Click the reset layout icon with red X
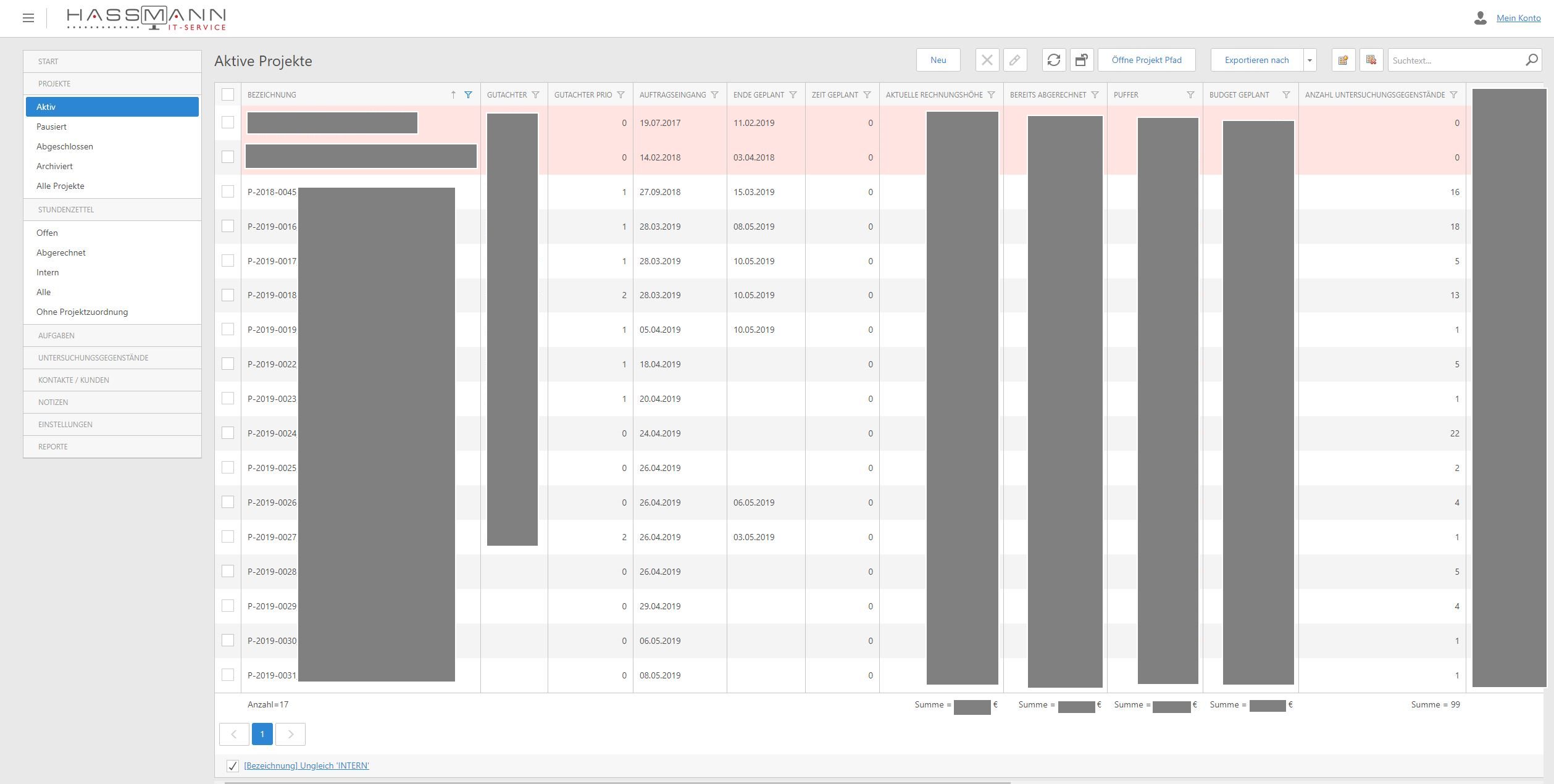 pos(1371,60)
